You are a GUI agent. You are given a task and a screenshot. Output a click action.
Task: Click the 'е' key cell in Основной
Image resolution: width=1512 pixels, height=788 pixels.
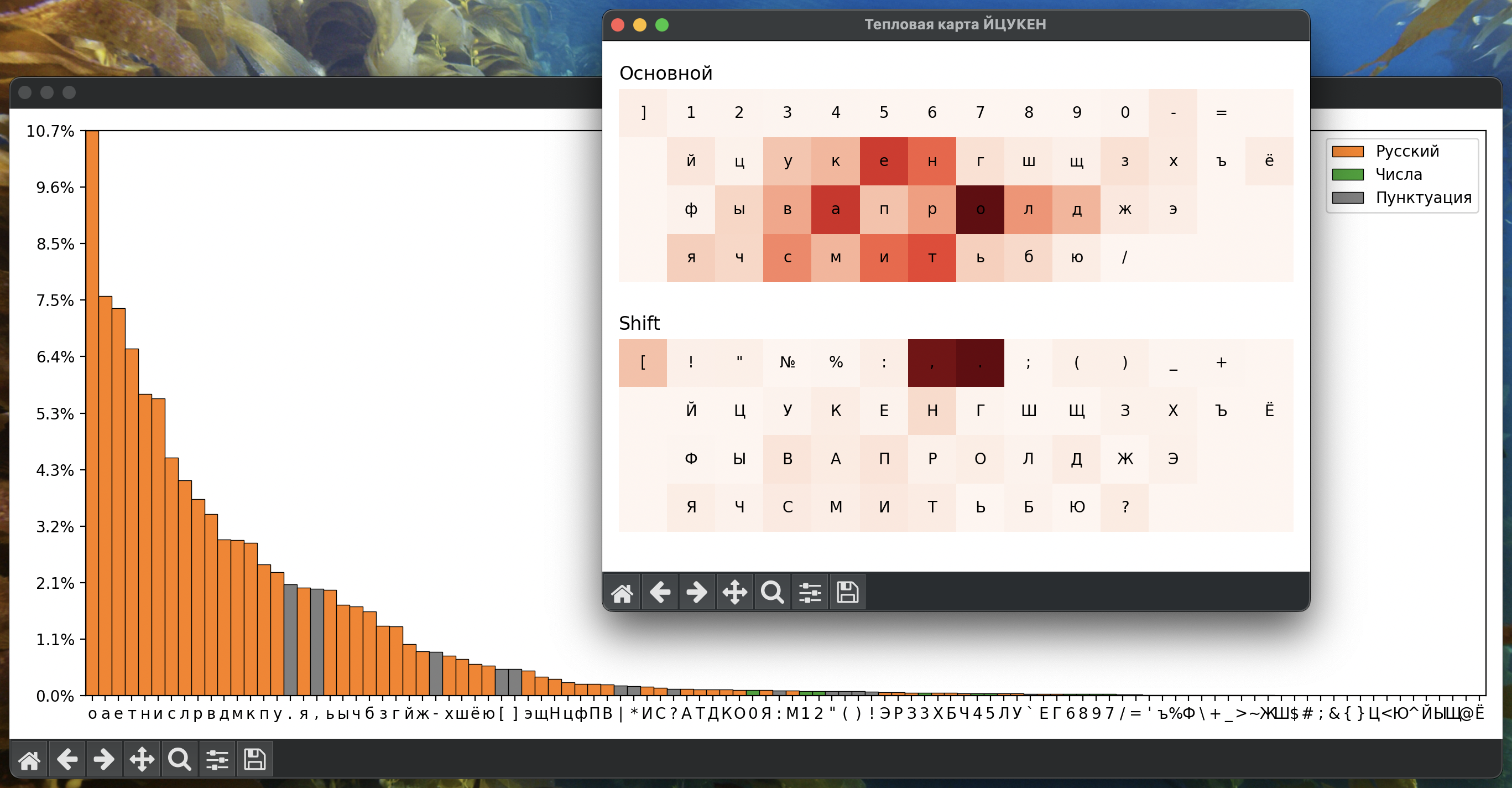pos(883,162)
